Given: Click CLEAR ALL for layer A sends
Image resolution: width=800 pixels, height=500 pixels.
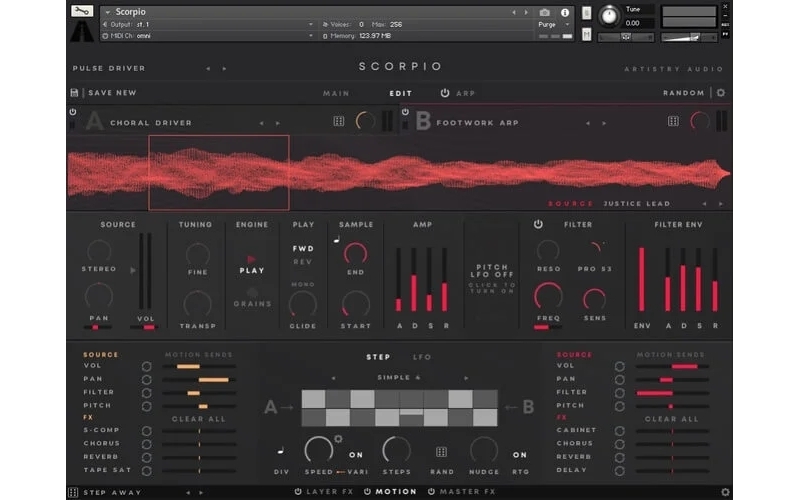Looking at the screenshot, I should tap(198, 419).
